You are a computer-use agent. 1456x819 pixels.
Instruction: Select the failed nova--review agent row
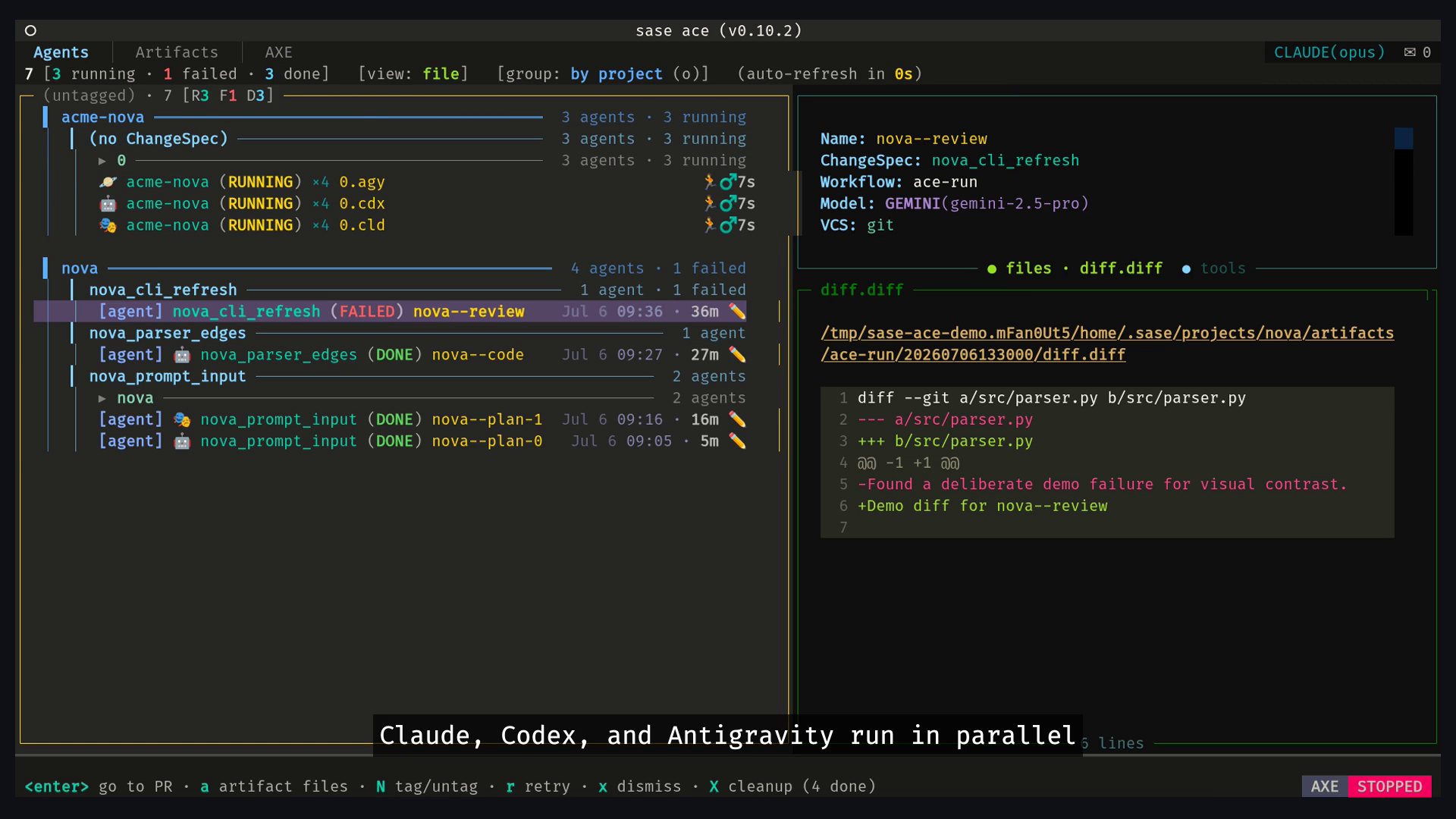click(x=390, y=312)
